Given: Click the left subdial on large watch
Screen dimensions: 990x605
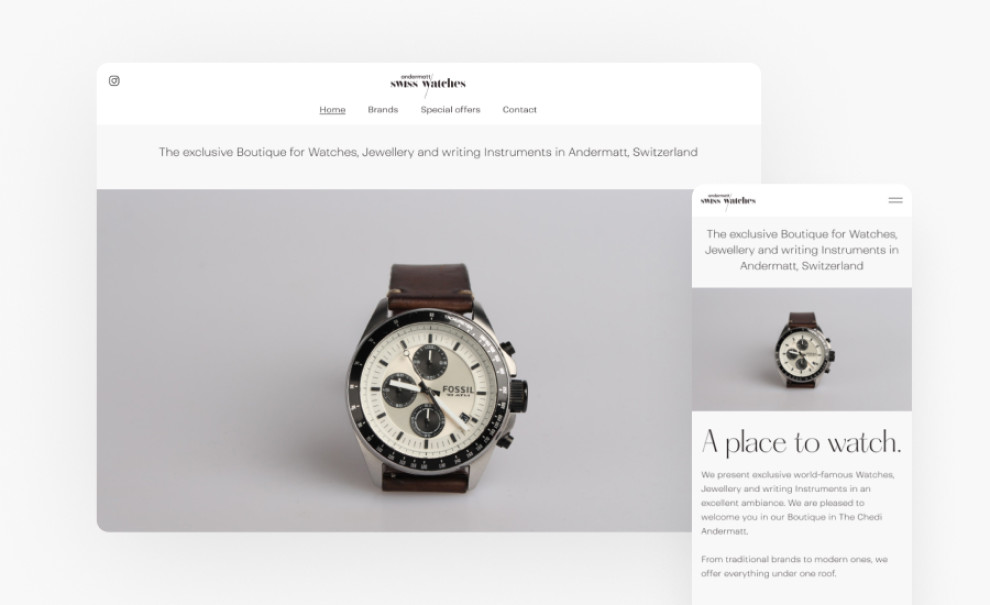Looking at the screenshot, I should coord(401,390).
